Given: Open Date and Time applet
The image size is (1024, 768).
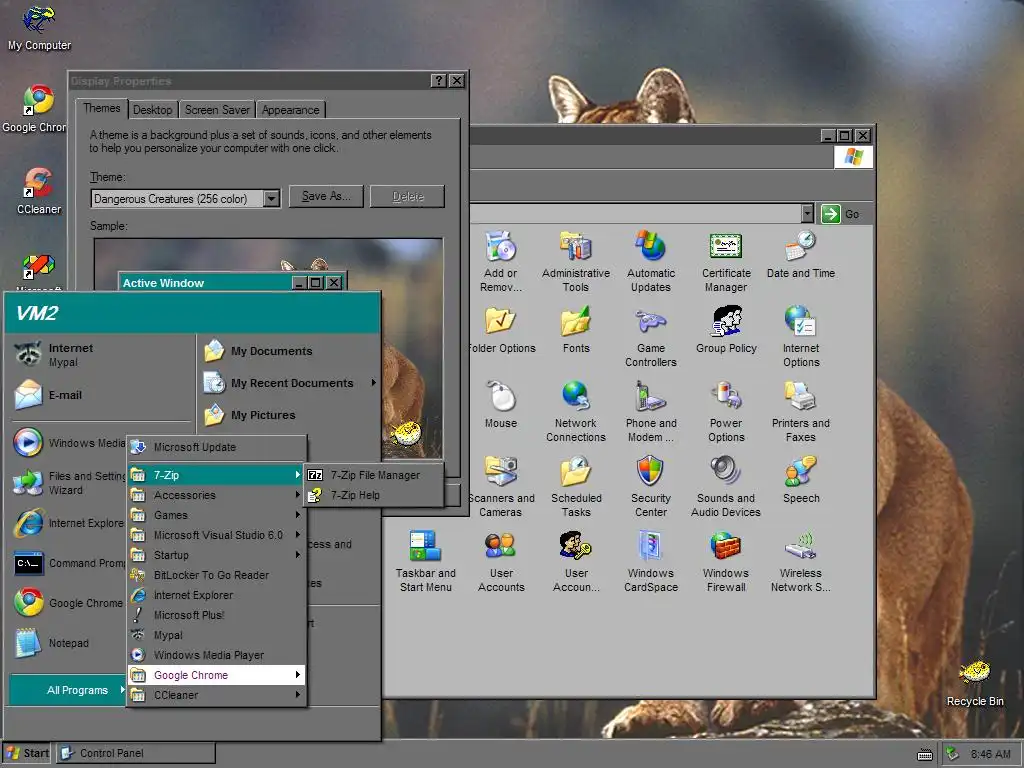Looking at the screenshot, I should (x=801, y=255).
